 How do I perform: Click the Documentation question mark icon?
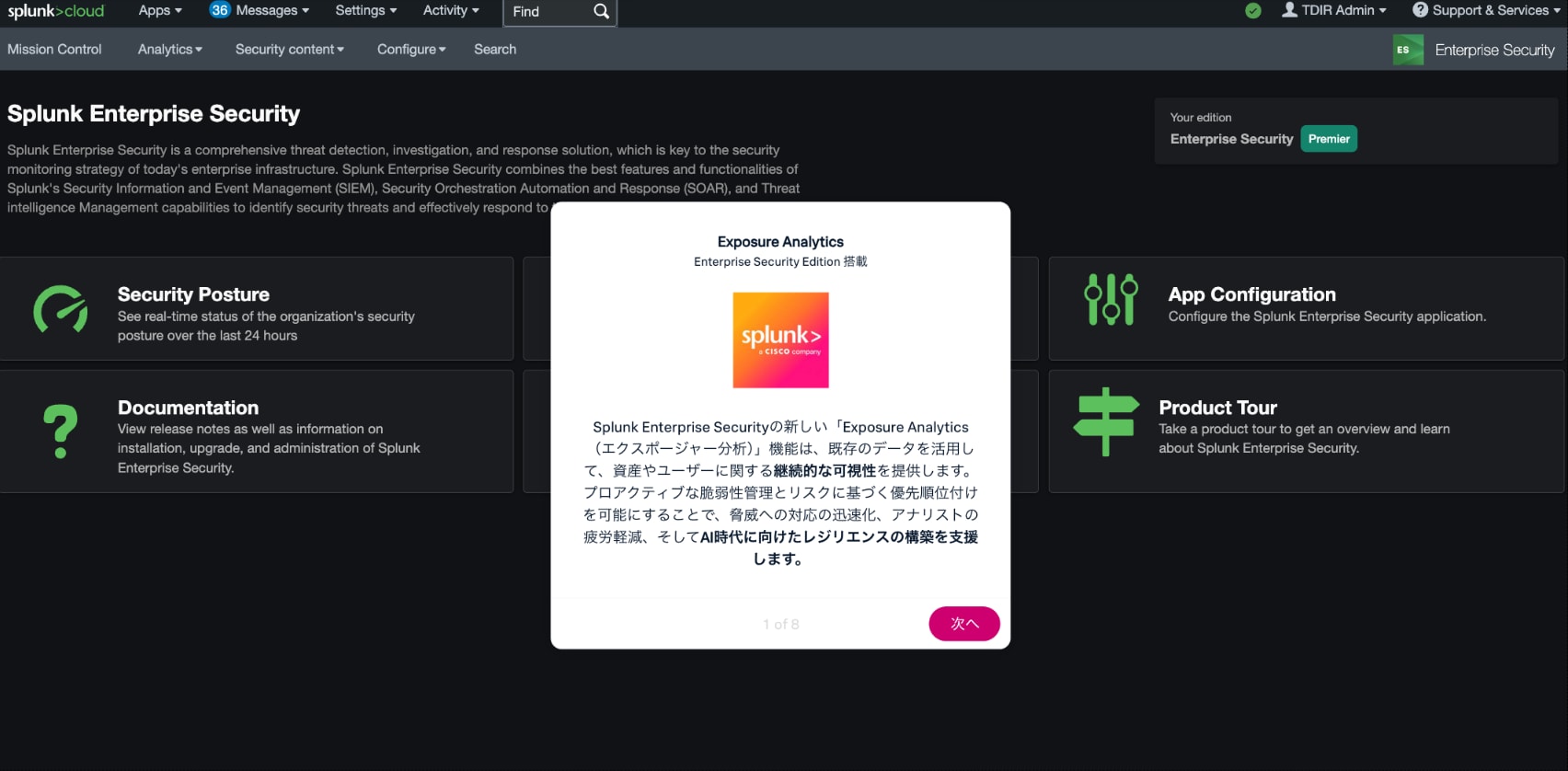(x=61, y=432)
